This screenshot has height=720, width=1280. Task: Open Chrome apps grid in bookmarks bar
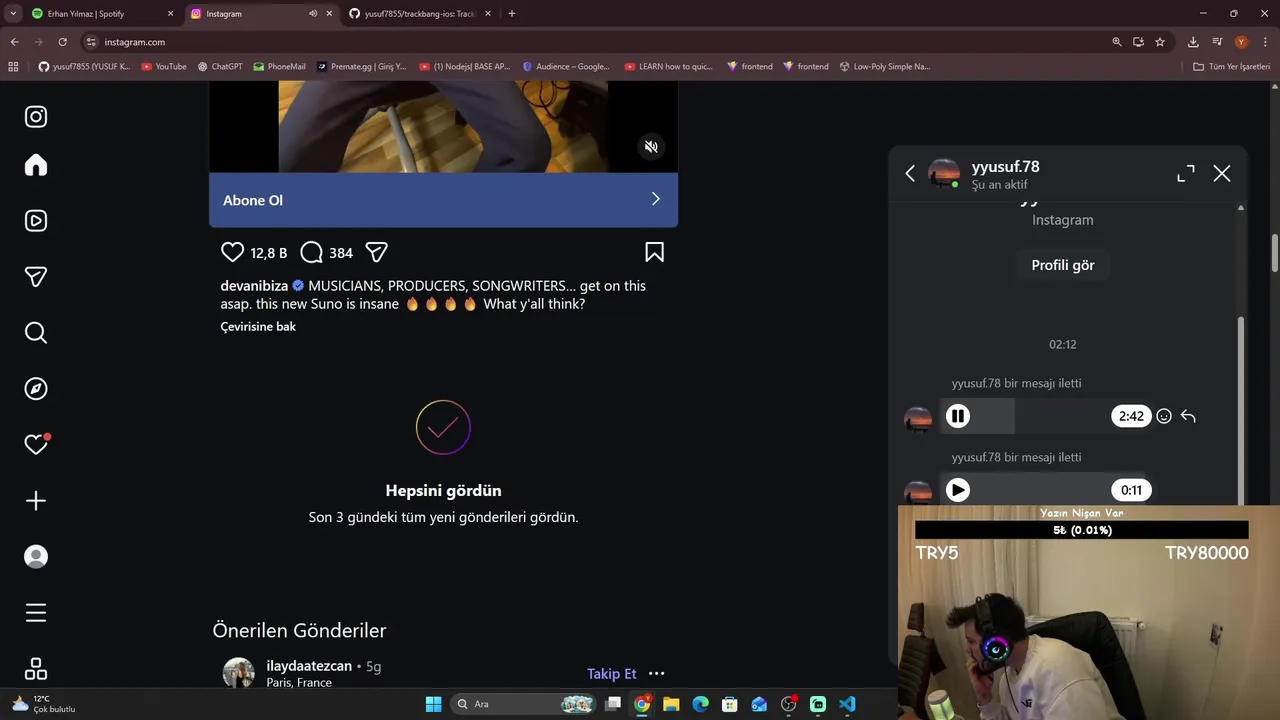click(x=13, y=67)
